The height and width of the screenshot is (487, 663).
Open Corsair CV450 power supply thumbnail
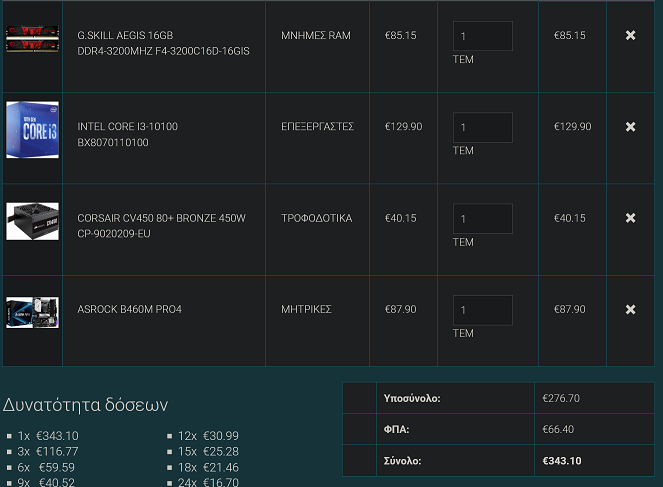33,222
